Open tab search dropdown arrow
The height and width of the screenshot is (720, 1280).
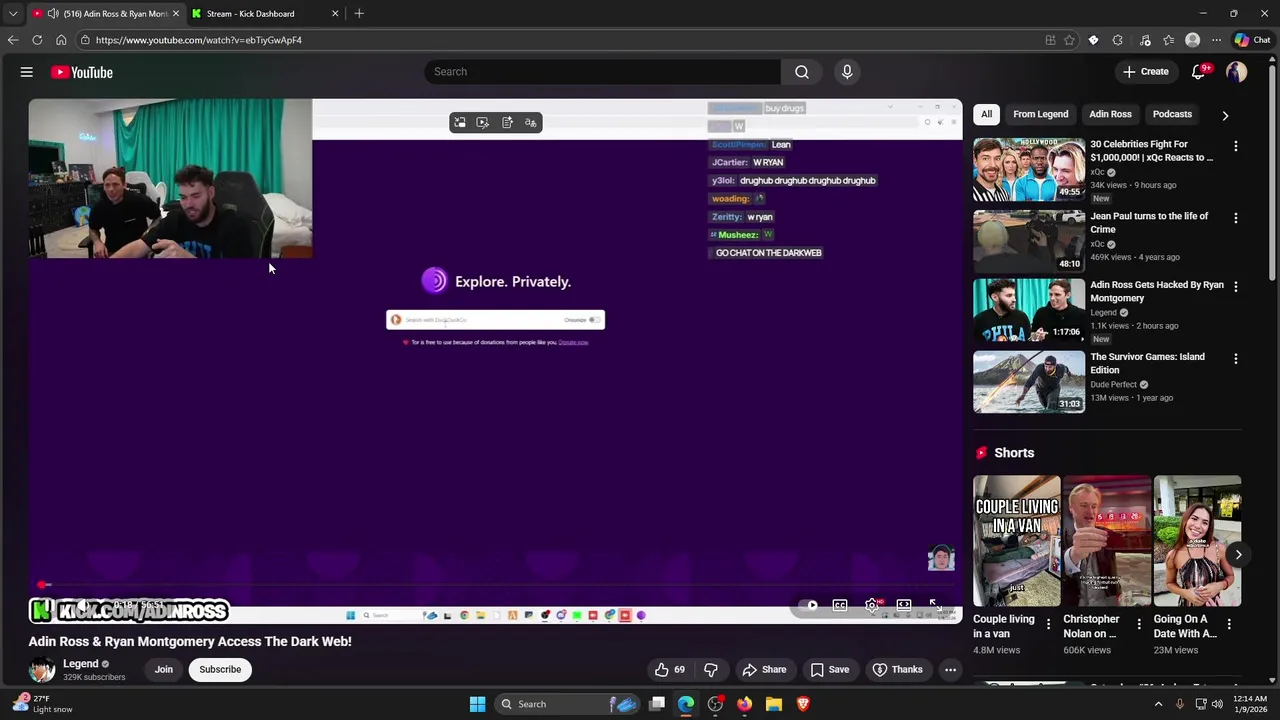pyautogui.click(x=13, y=14)
